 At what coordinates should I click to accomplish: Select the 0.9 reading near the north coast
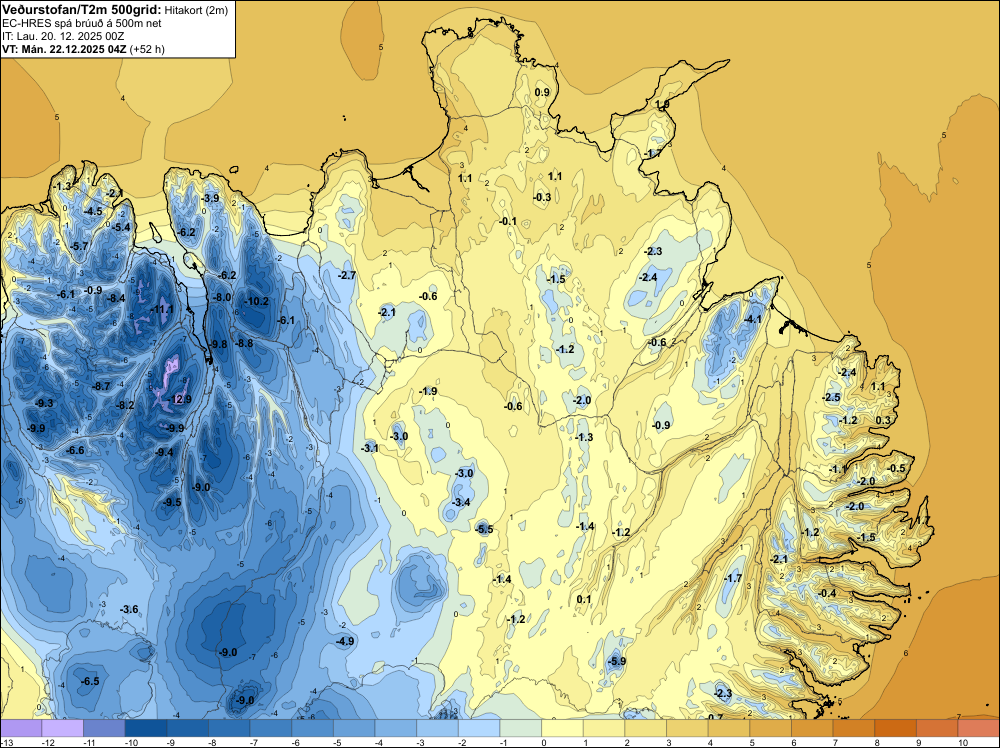pos(541,92)
